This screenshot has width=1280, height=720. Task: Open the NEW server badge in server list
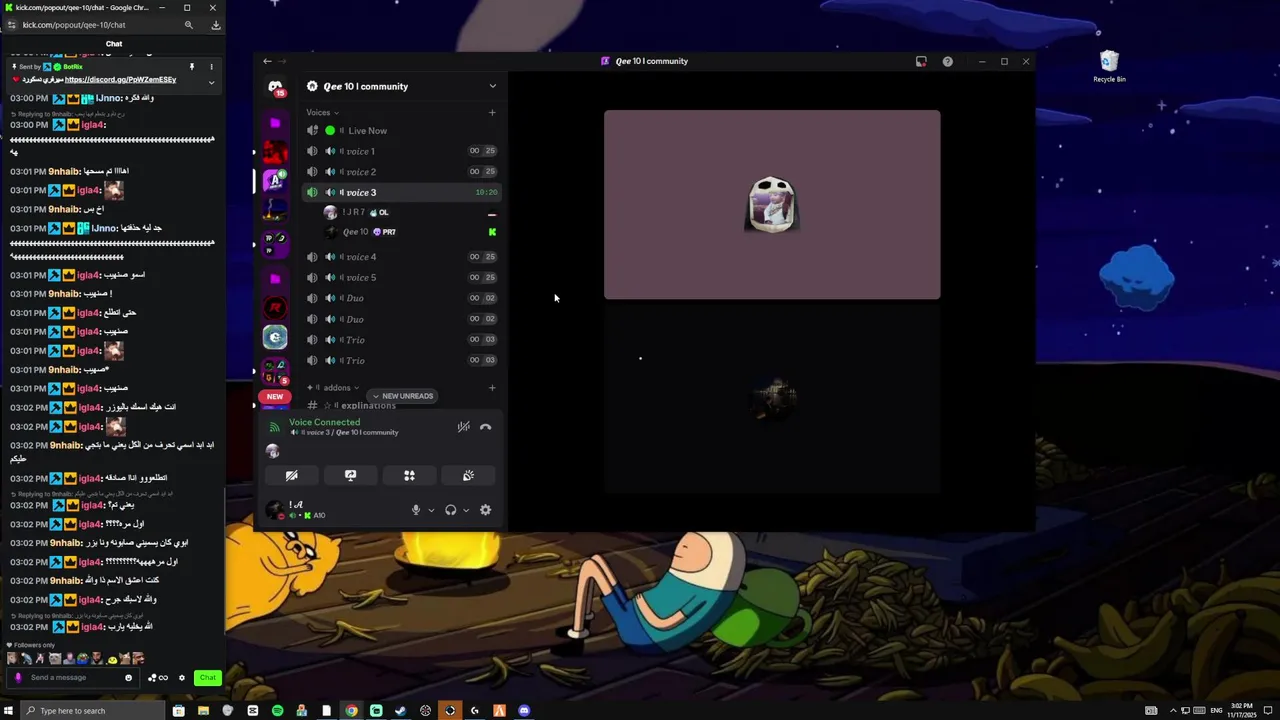(x=275, y=397)
